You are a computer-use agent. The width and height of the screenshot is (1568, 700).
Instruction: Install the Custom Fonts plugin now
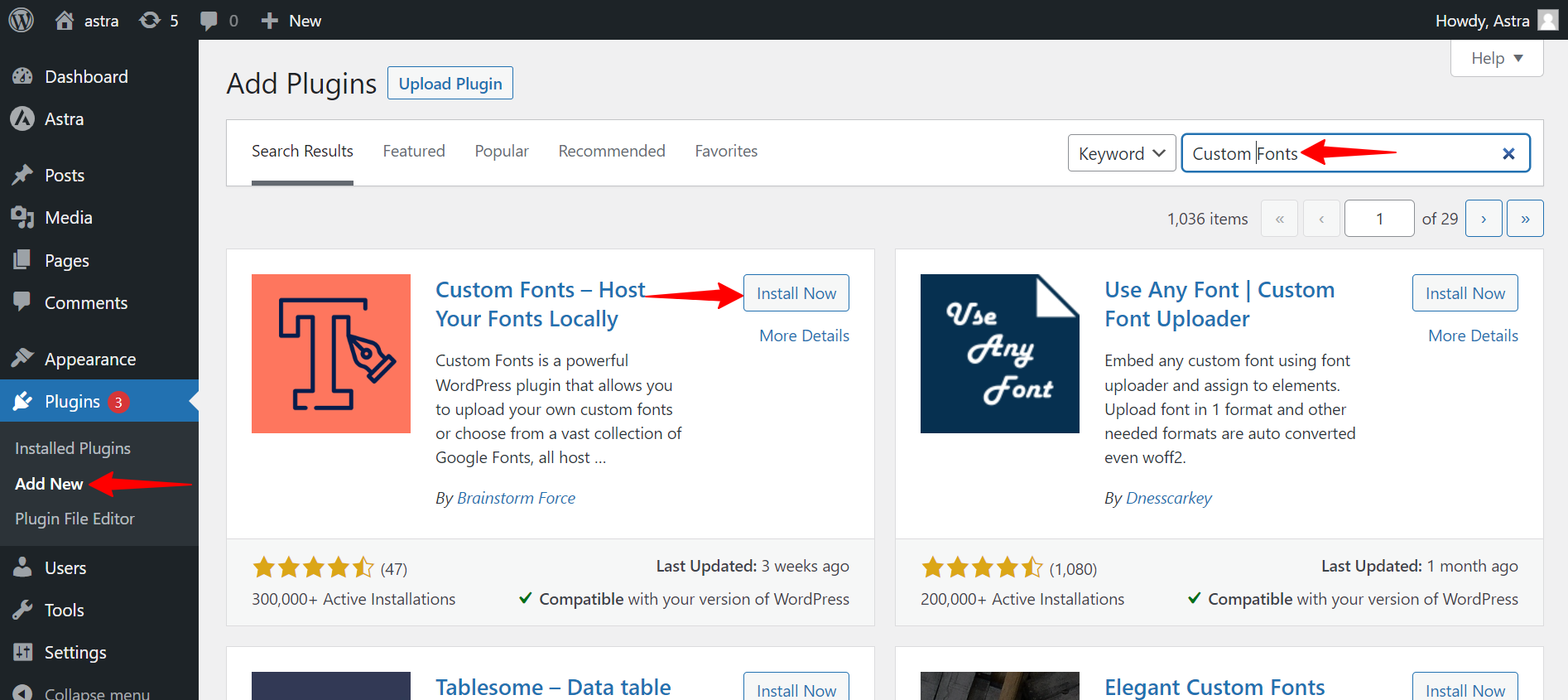click(796, 293)
